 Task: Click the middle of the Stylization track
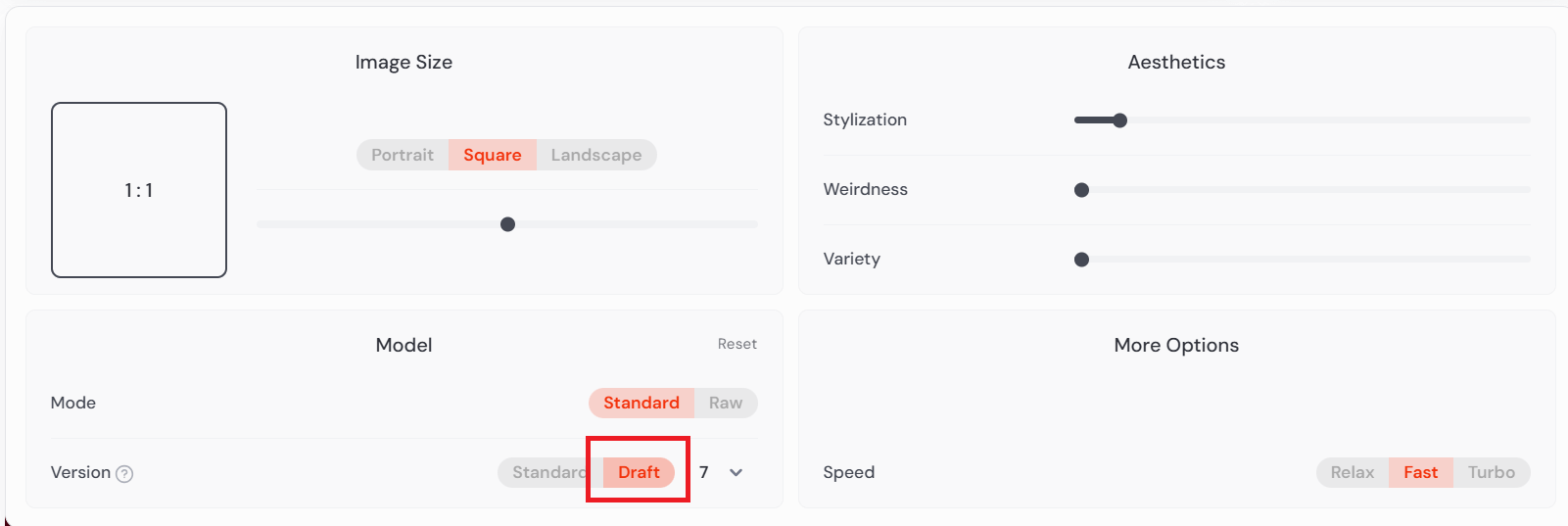(1303, 120)
